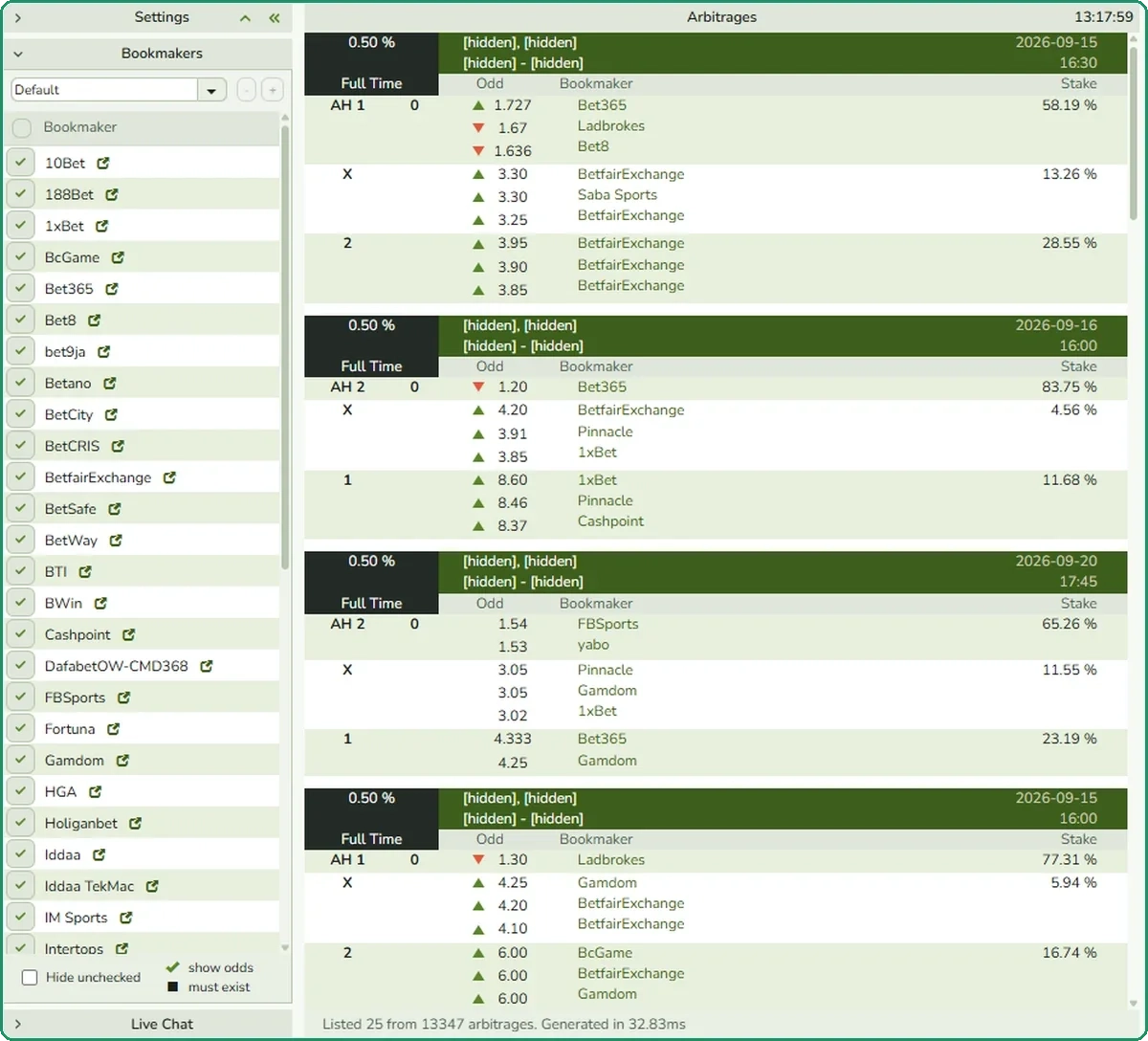1148x1041 pixels.
Task: Open external link icon beside Iddaa TekMac
Action: (x=152, y=886)
